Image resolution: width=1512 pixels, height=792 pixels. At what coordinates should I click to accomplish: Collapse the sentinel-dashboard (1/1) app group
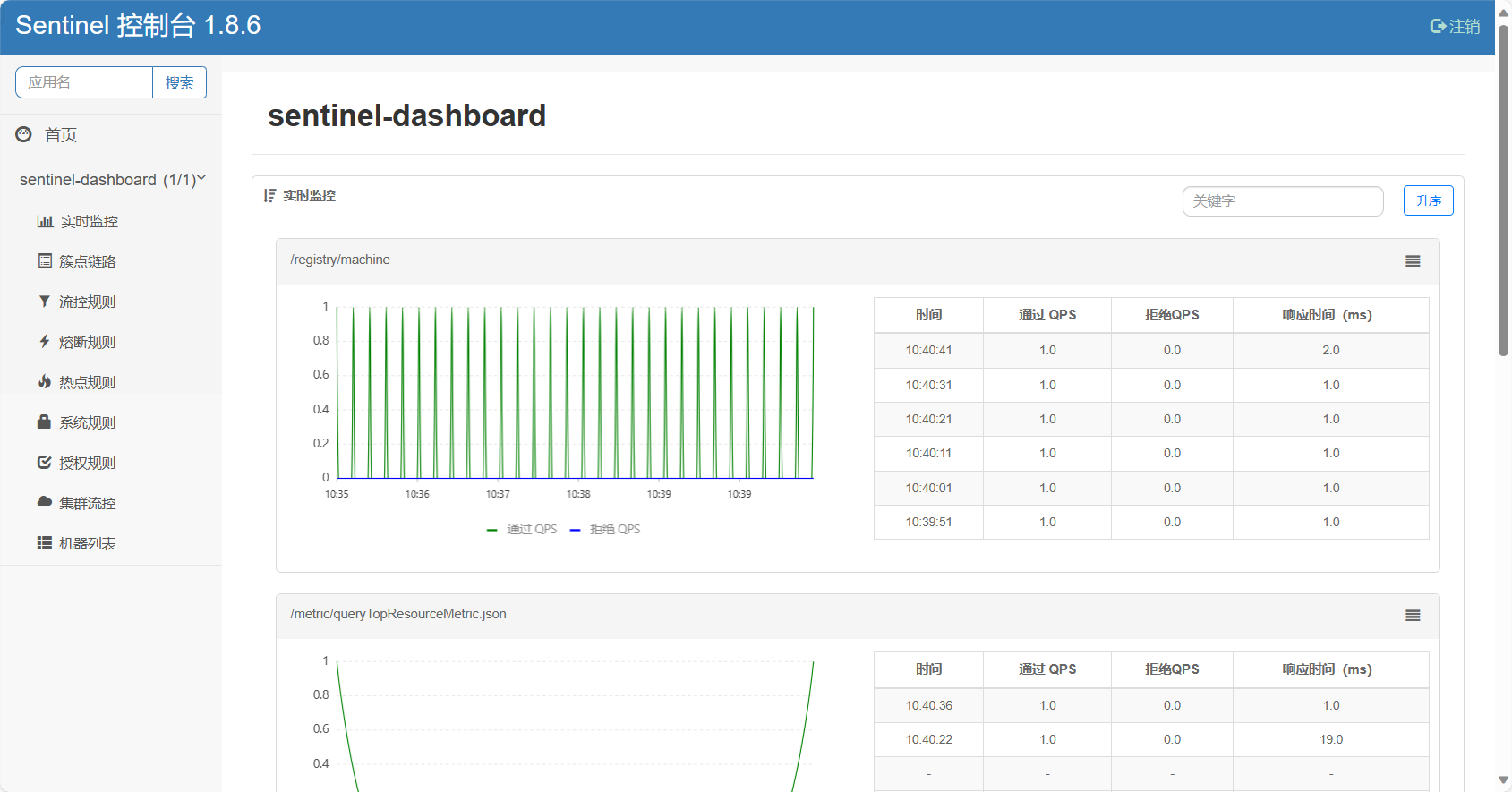point(111,180)
